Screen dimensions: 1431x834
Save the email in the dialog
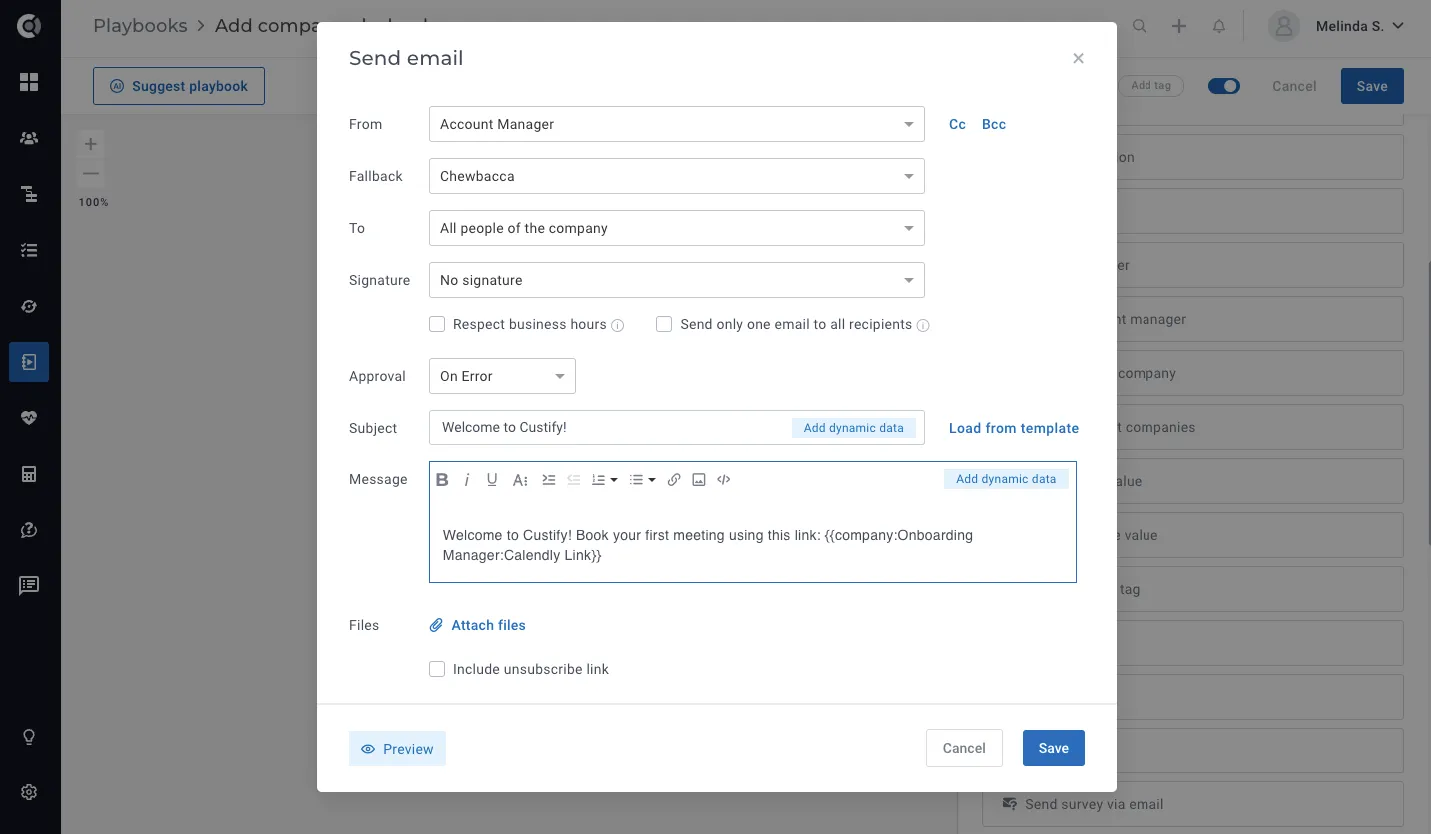pyautogui.click(x=1054, y=748)
